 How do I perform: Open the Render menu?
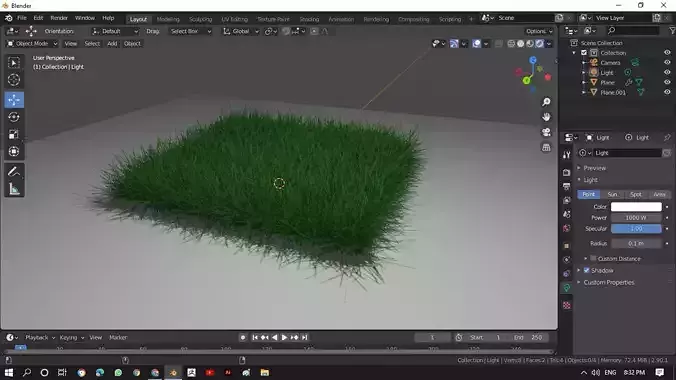[59, 18]
